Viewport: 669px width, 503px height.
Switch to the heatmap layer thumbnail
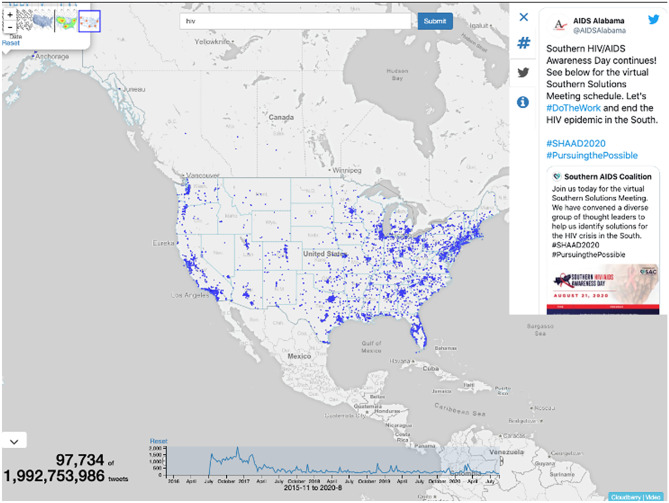(65, 20)
